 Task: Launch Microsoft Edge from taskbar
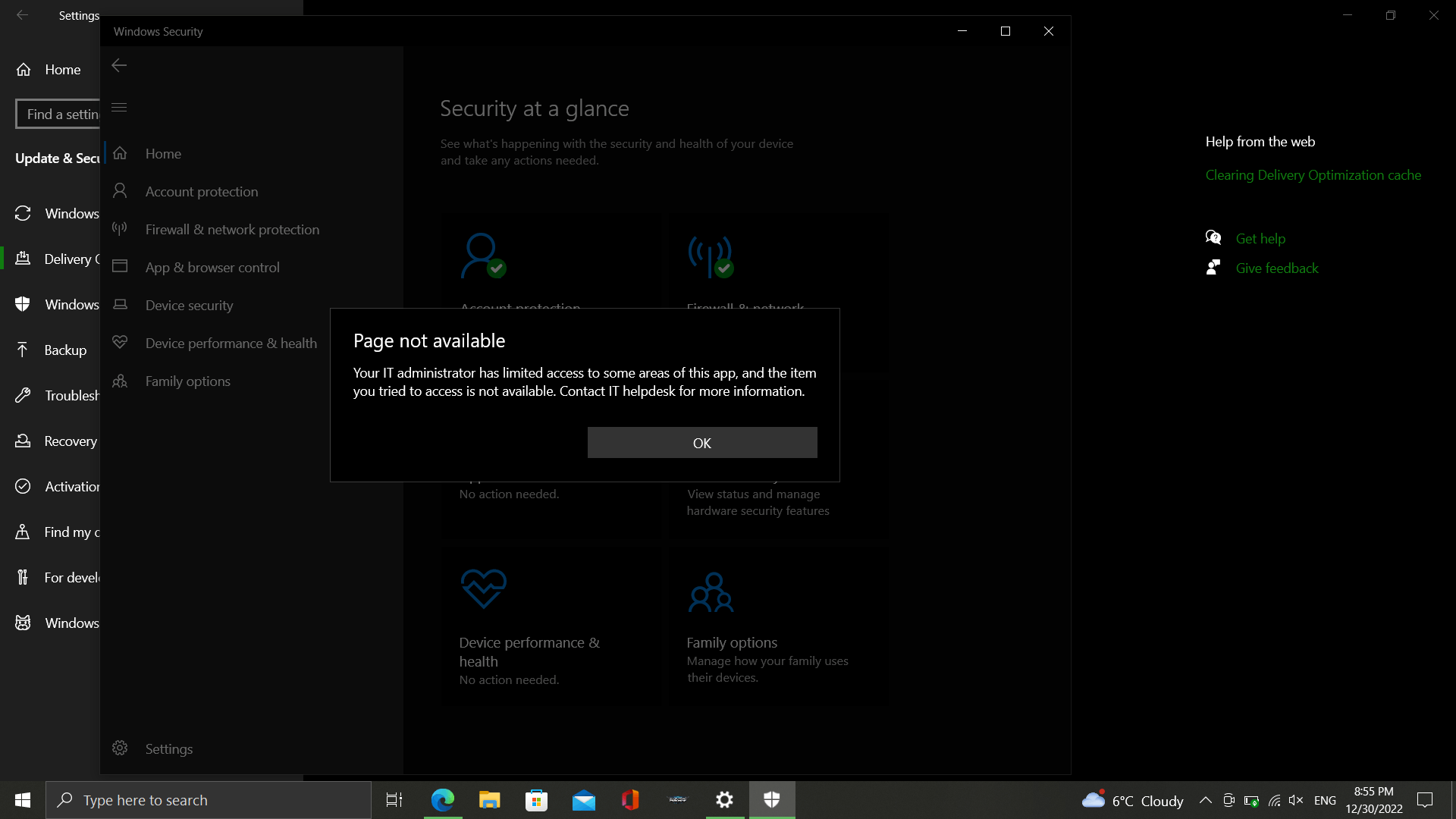pos(443,800)
